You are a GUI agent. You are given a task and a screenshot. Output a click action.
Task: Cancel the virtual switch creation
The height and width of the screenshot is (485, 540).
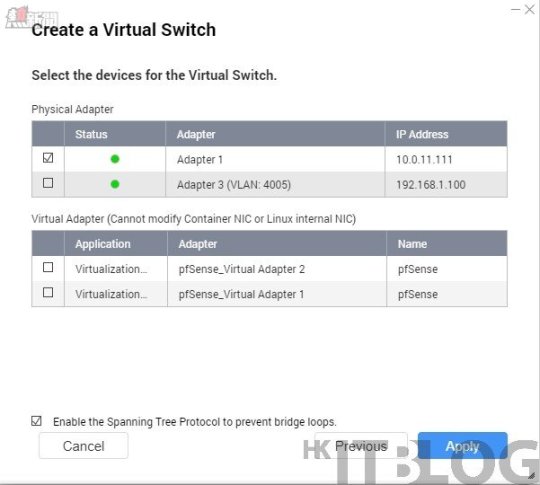click(x=83, y=446)
